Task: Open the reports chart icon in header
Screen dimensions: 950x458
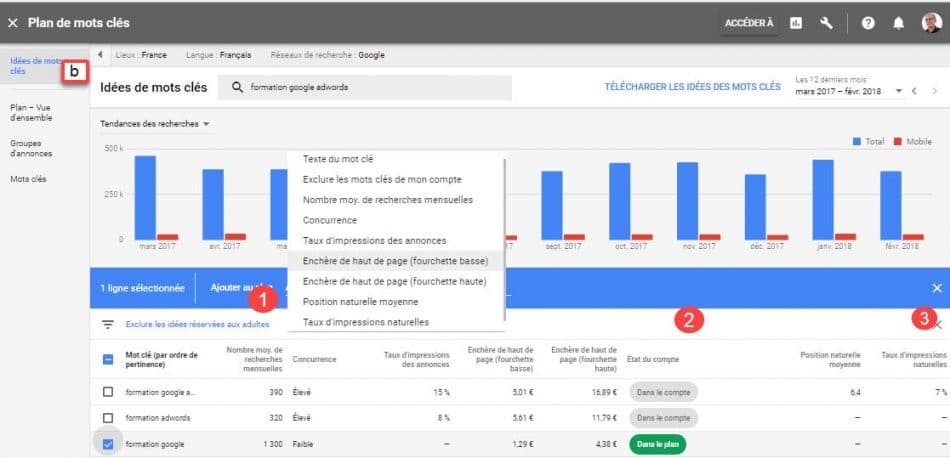Action: [x=796, y=23]
